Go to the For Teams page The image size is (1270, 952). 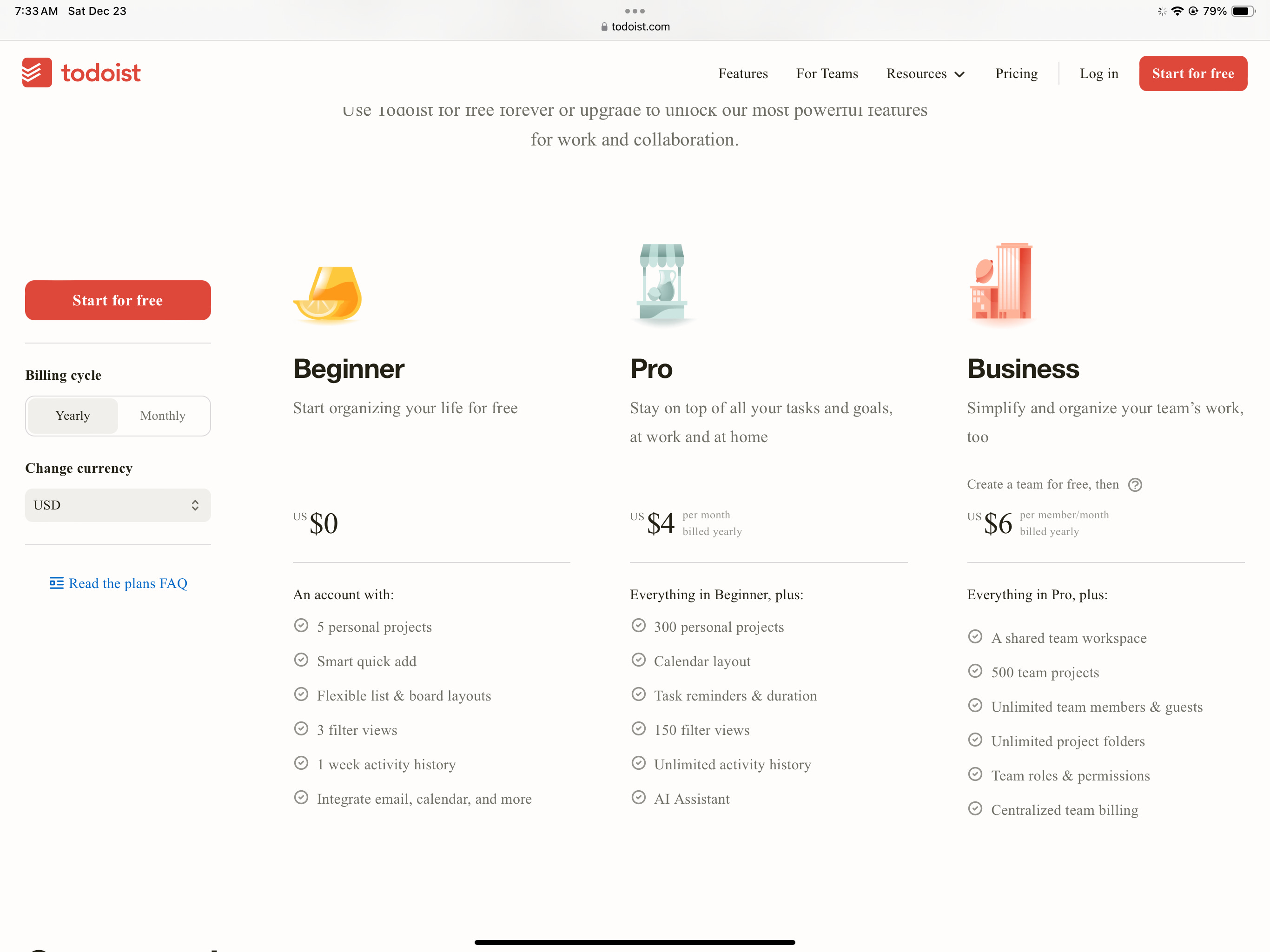click(x=827, y=73)
